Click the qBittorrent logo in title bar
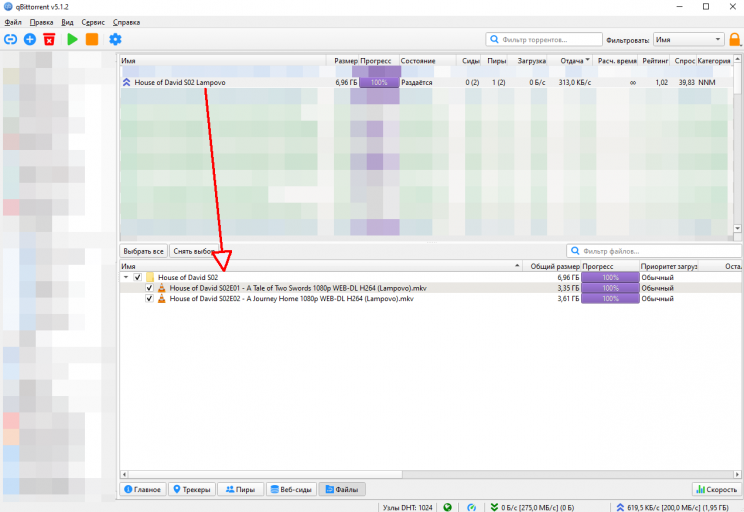Image resolution: width=744 pixels, height=512 pixels. click(x=8, y=7)
